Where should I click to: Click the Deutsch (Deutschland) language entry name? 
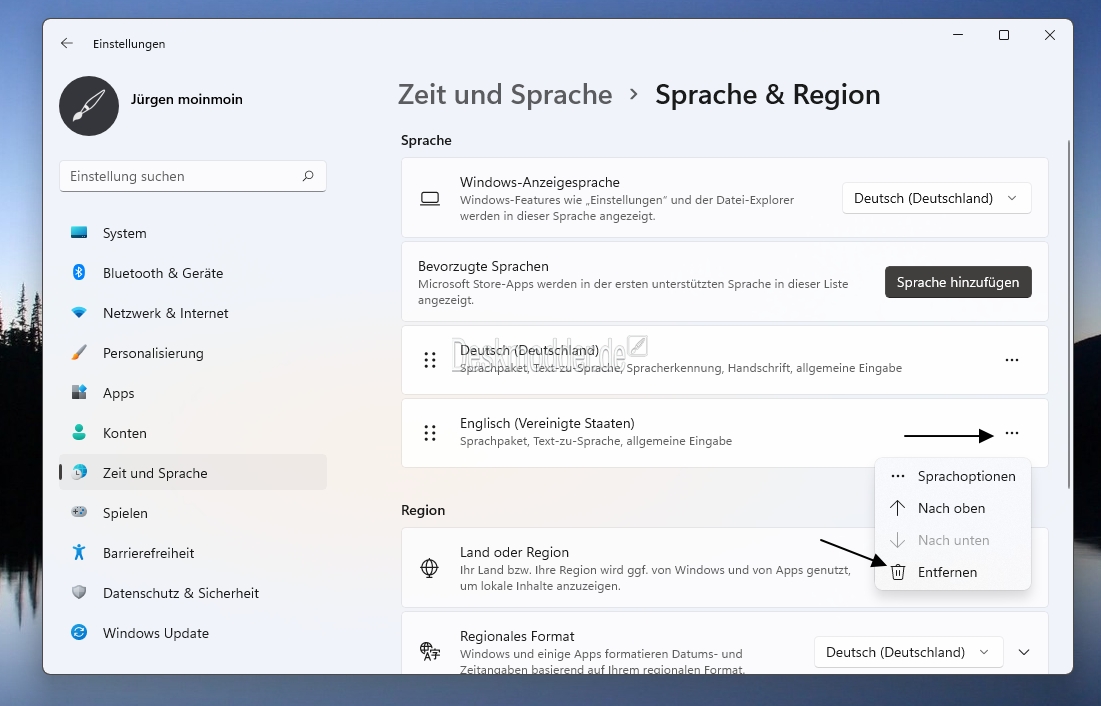click(529, 351)
